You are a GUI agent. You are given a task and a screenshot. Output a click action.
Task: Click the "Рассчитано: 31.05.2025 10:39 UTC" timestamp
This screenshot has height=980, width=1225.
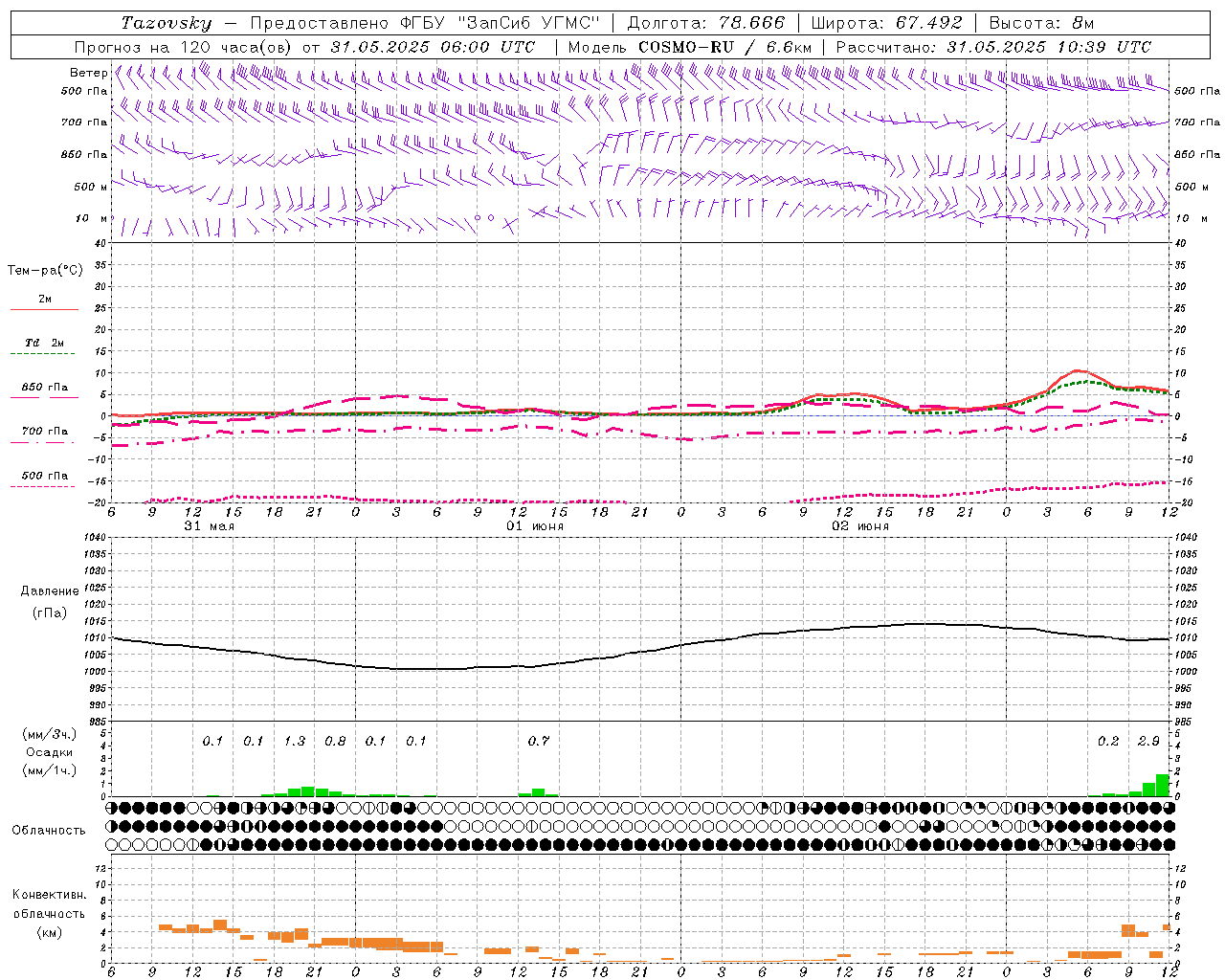(x=993, y=47)
